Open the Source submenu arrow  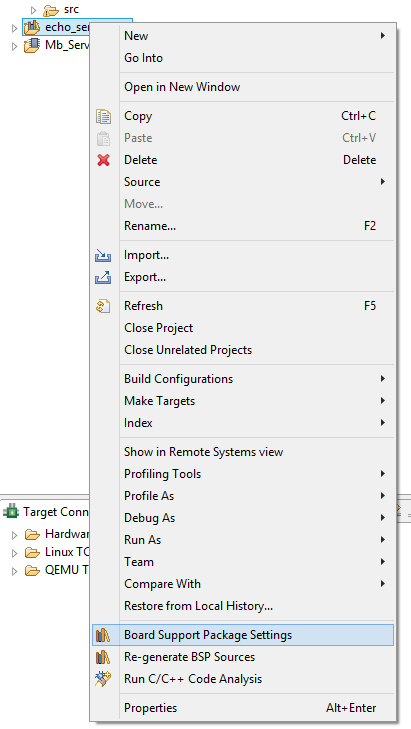[383, 182]
